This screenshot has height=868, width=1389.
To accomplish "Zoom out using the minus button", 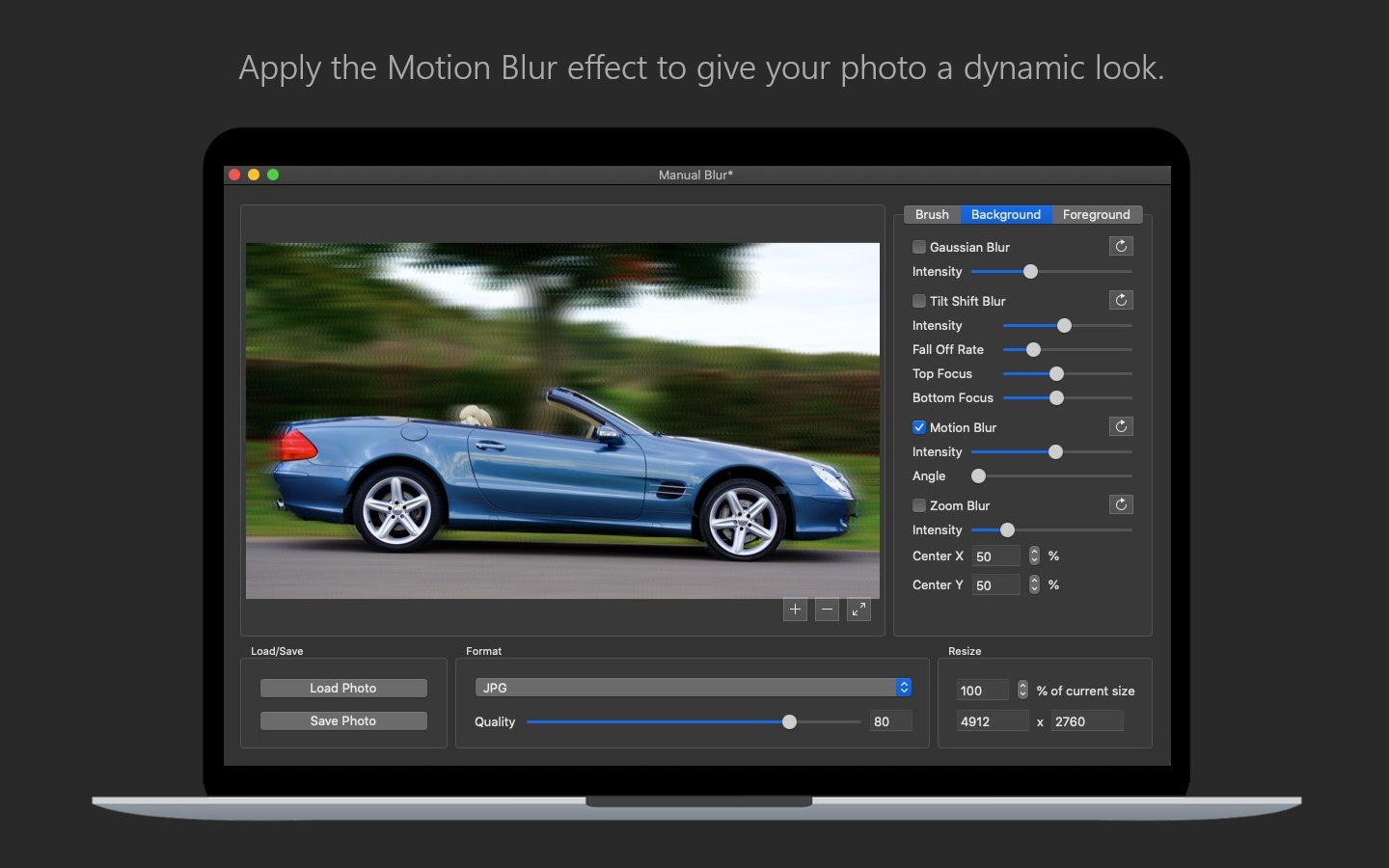I will 827,610.
